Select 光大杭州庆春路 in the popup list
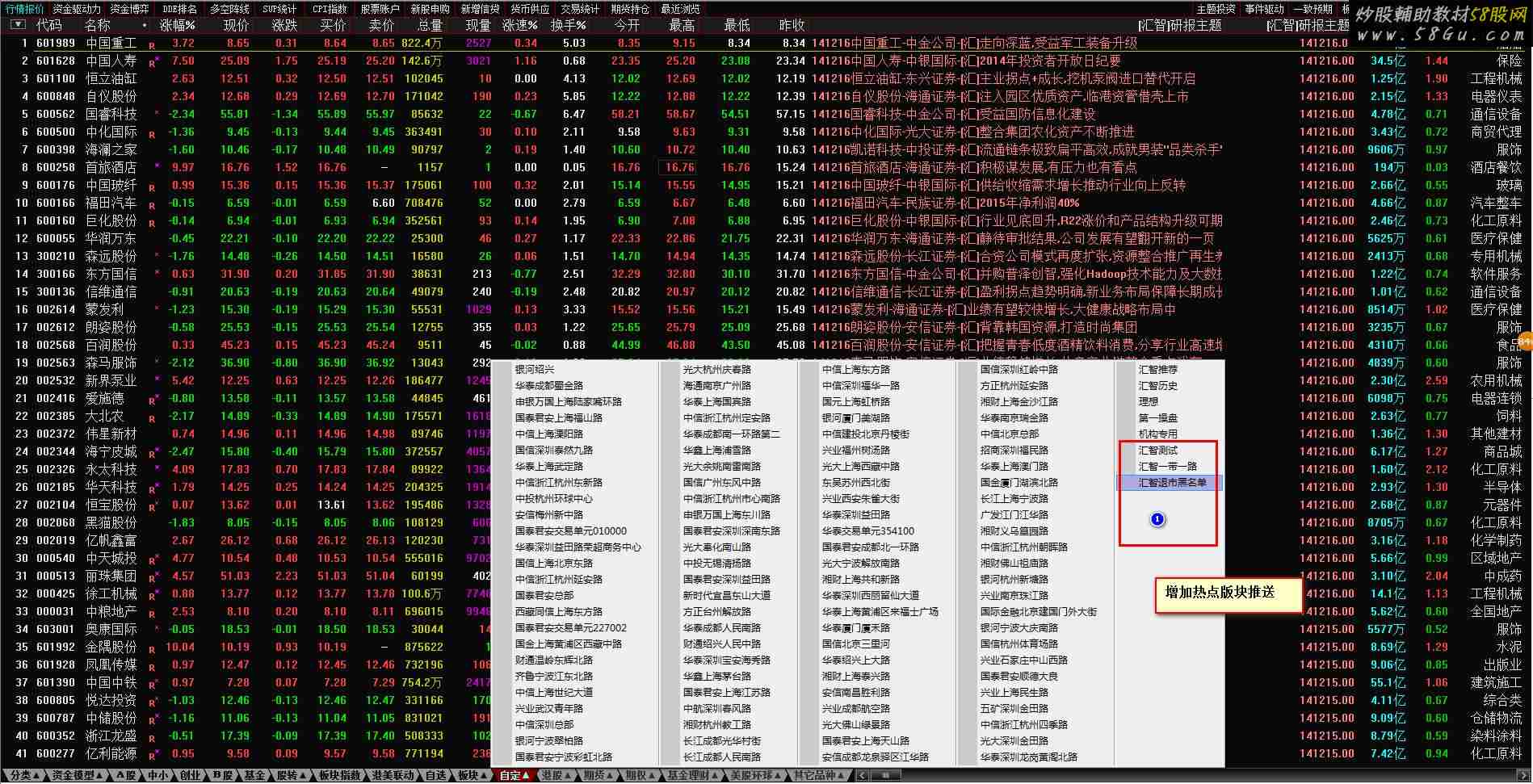 click(x=717, y=370)
